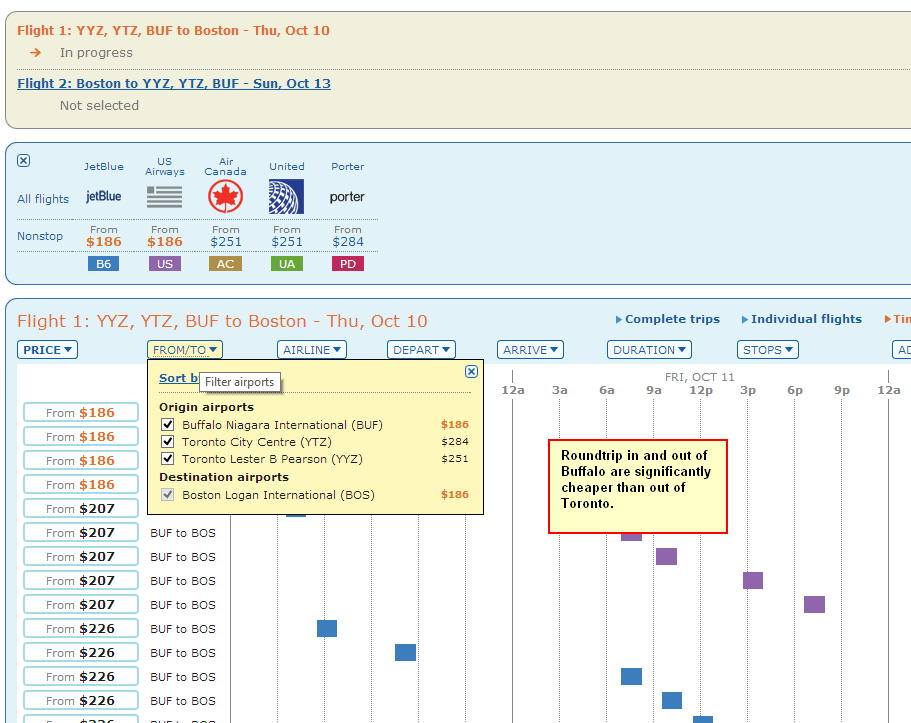This screenshot has width=911, height=723.
Task: Select US Airways nonstop fare From $186
Action: [164, 237]
